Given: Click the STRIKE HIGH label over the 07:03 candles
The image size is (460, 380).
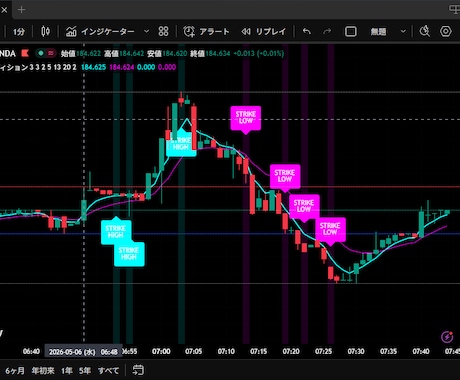Looking at the screenshot, I should pyautogui.click(x=181, y=144).
